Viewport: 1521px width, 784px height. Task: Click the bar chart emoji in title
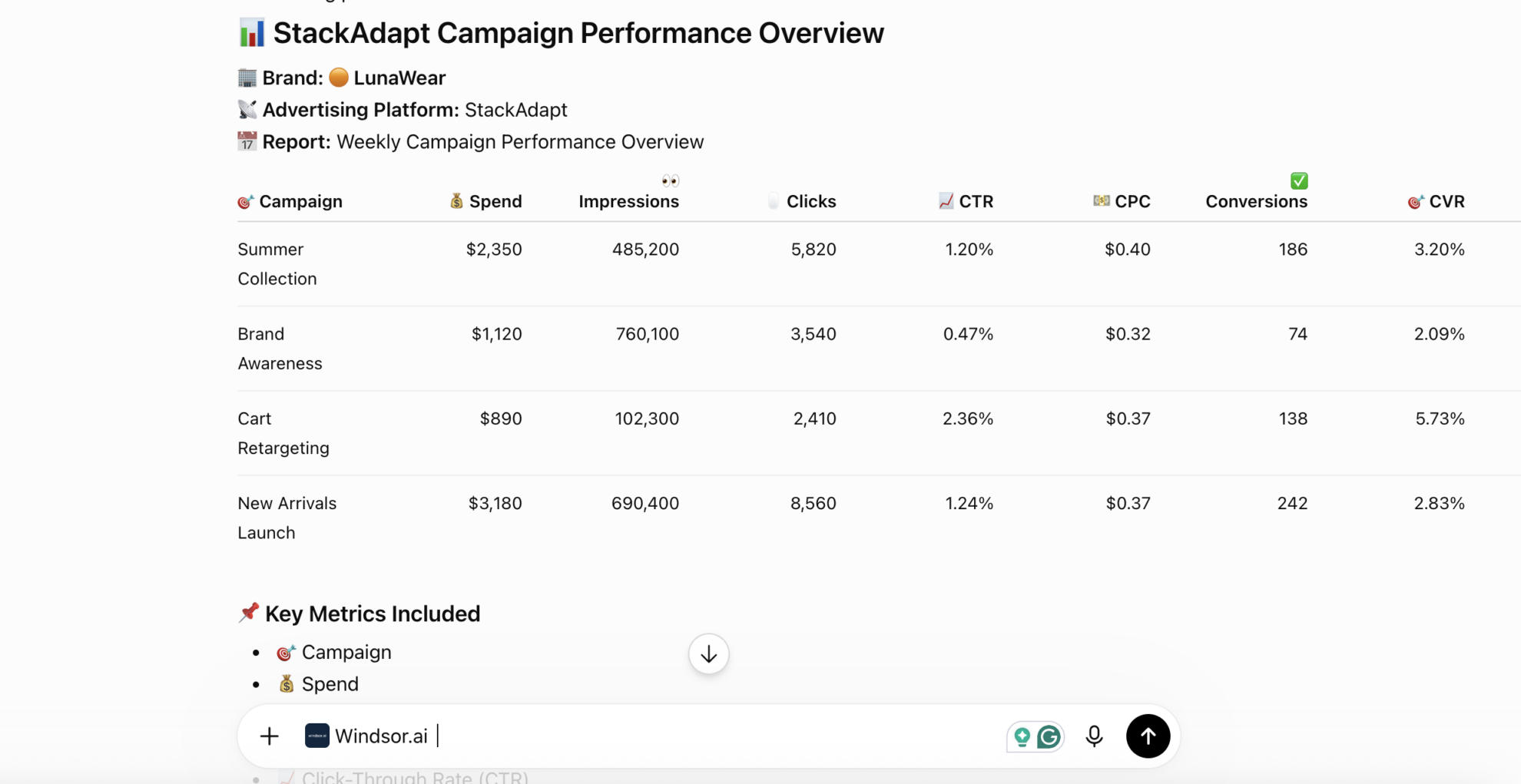[252, 33]
